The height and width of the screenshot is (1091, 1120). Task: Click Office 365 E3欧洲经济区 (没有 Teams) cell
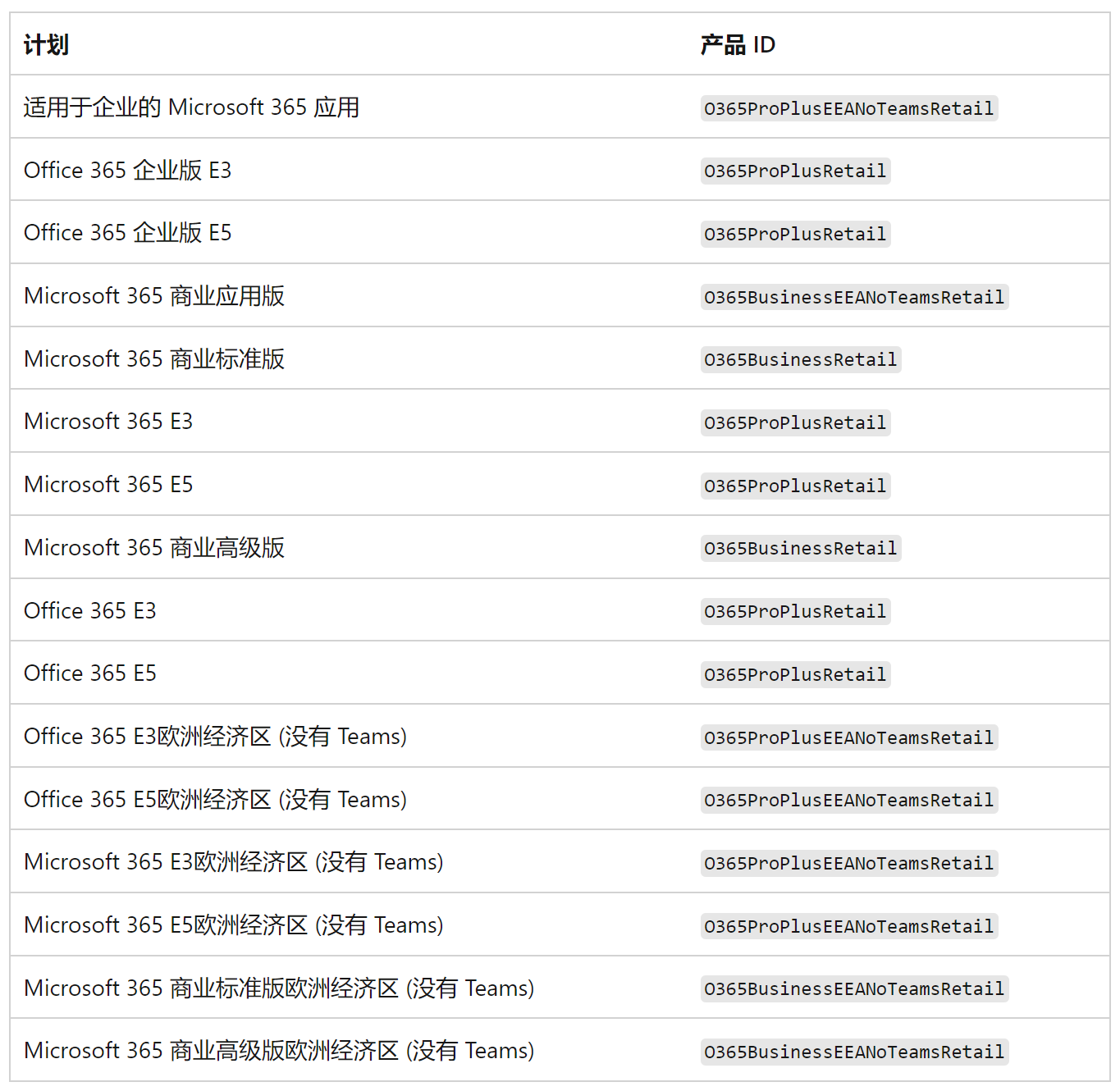(x=215, y=737)
